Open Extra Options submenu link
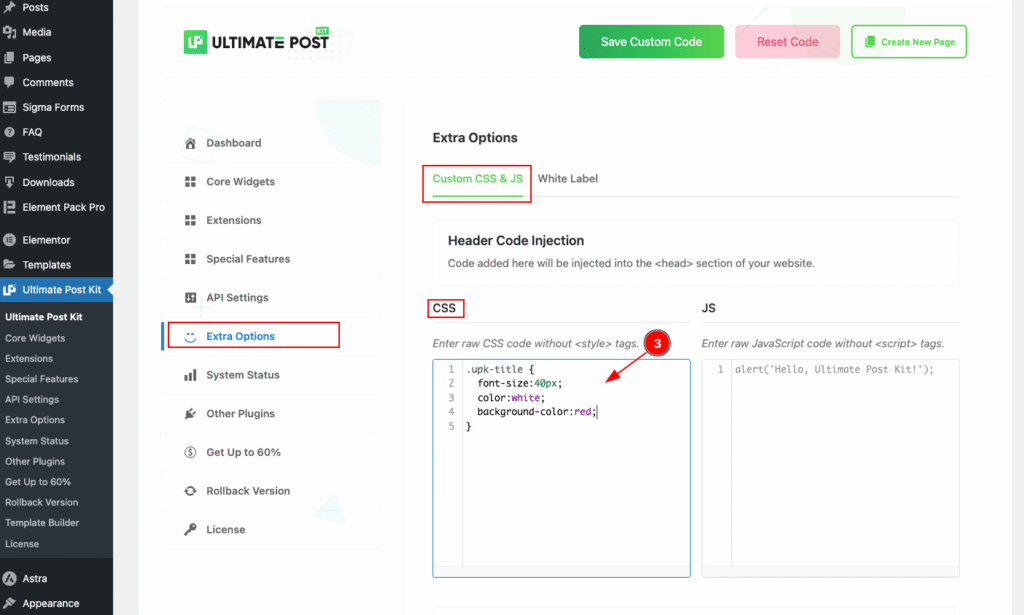 [x=35, y=420]
